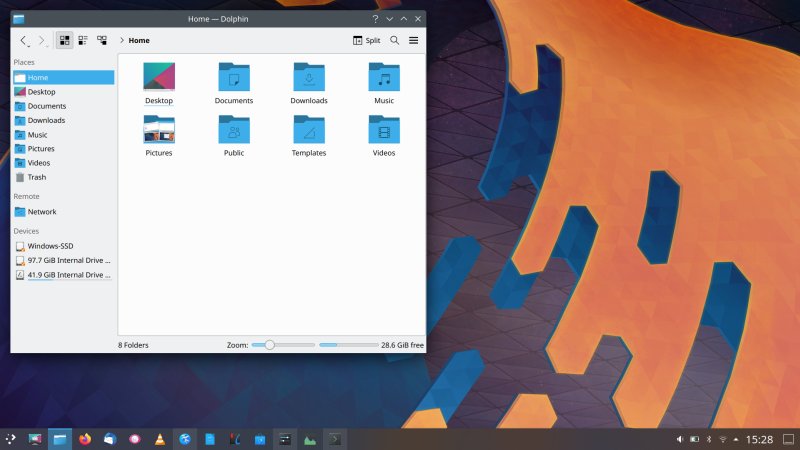Go back with the Back arrow in Dolphin

(x=23, y=40)
